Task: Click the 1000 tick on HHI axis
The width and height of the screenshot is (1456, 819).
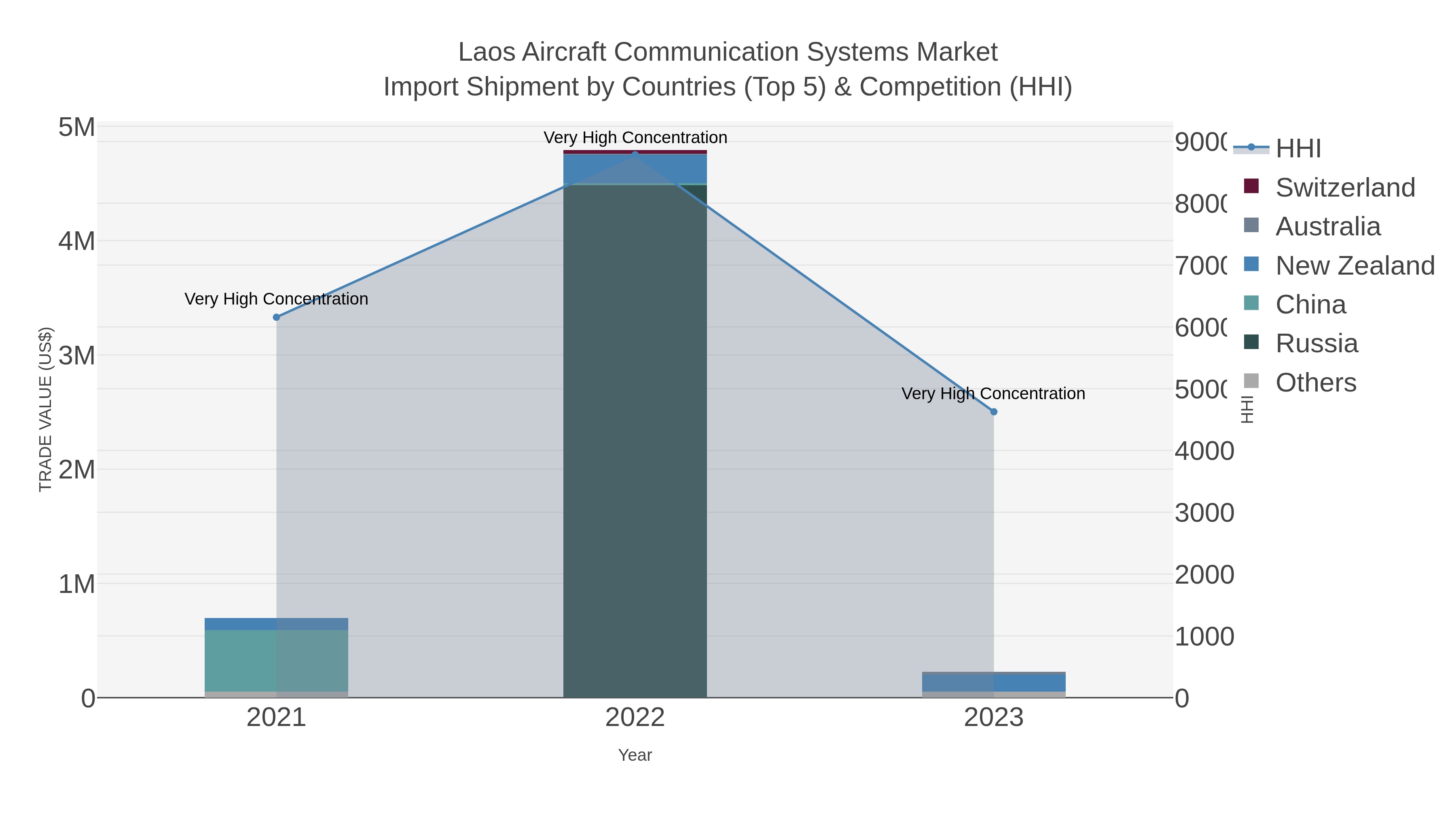Action: point(1204,637)
